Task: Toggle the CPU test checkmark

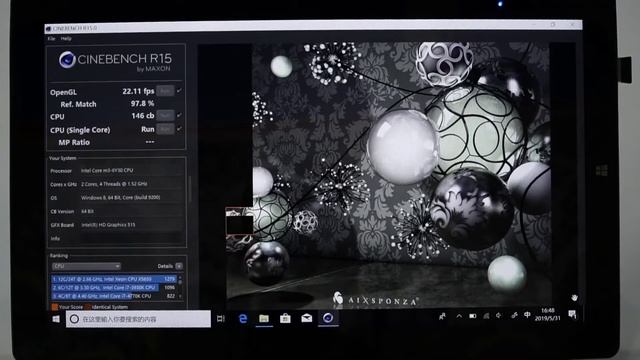Action: point(179,116)
